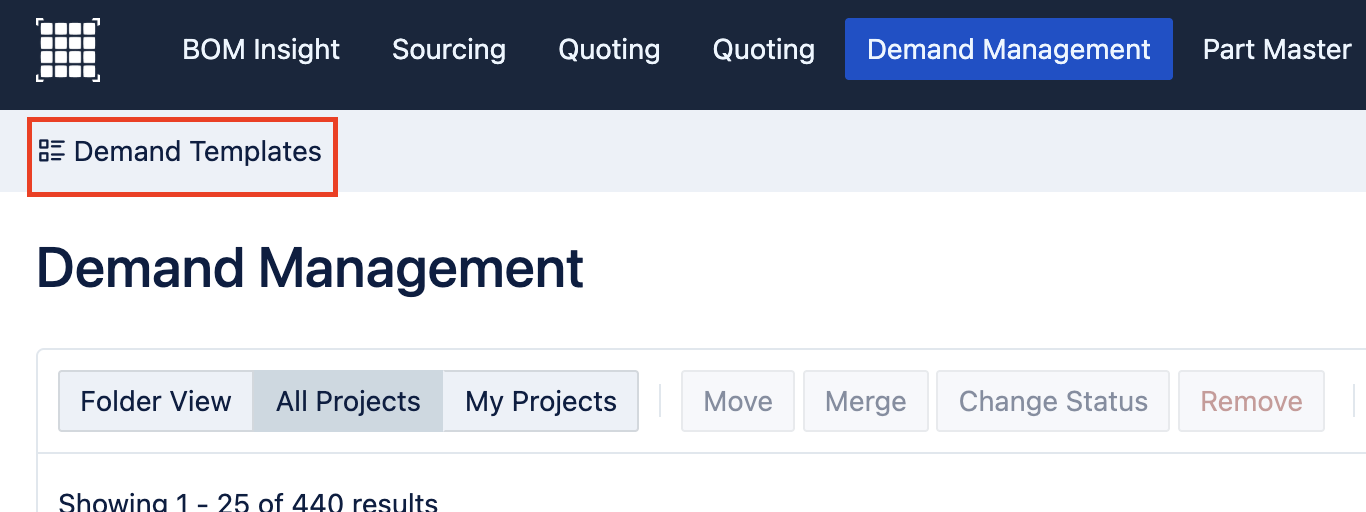Show All Projects
Image resolution: width=1366 pixels, height=512 pixels.
click(x=348, y=401)
